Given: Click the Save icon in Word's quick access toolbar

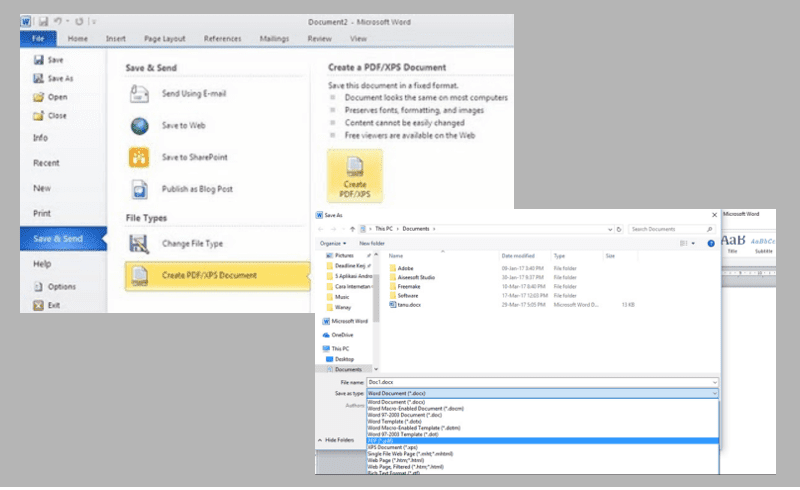Looking at the screenshot, I should 43,21.
